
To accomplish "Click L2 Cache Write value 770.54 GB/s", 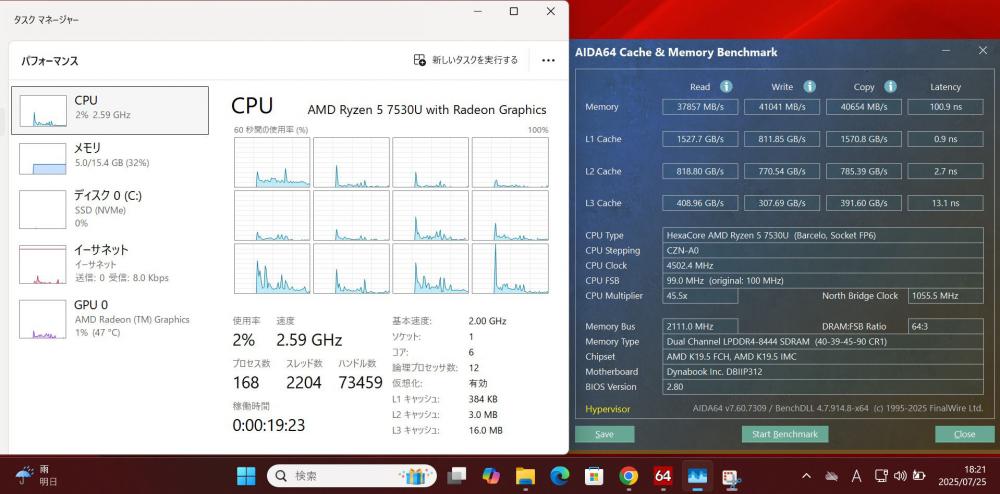I will [x=782, y=171].
